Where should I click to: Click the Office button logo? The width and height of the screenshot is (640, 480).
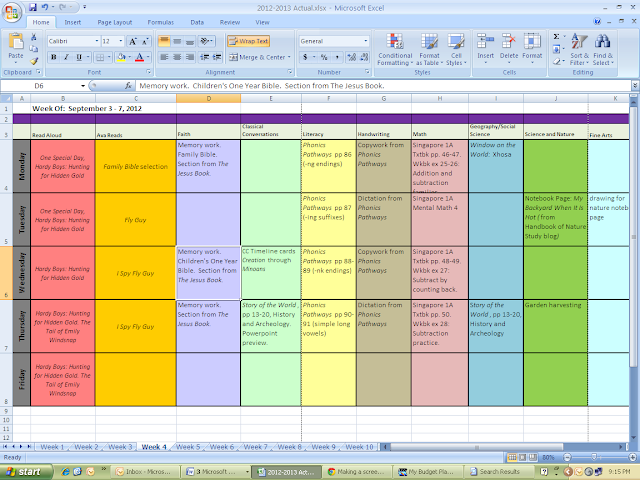11,12
